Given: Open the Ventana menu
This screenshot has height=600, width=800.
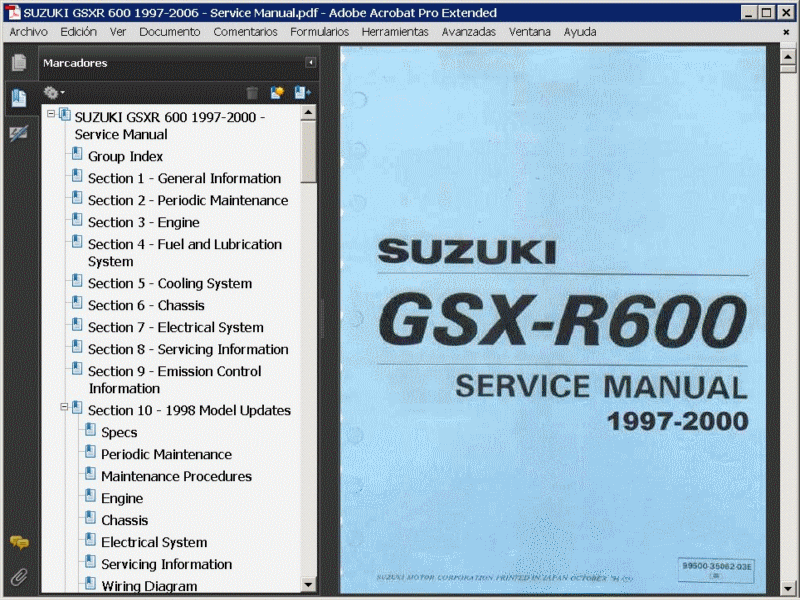Looking at the screenshot, I should [530, 32].
